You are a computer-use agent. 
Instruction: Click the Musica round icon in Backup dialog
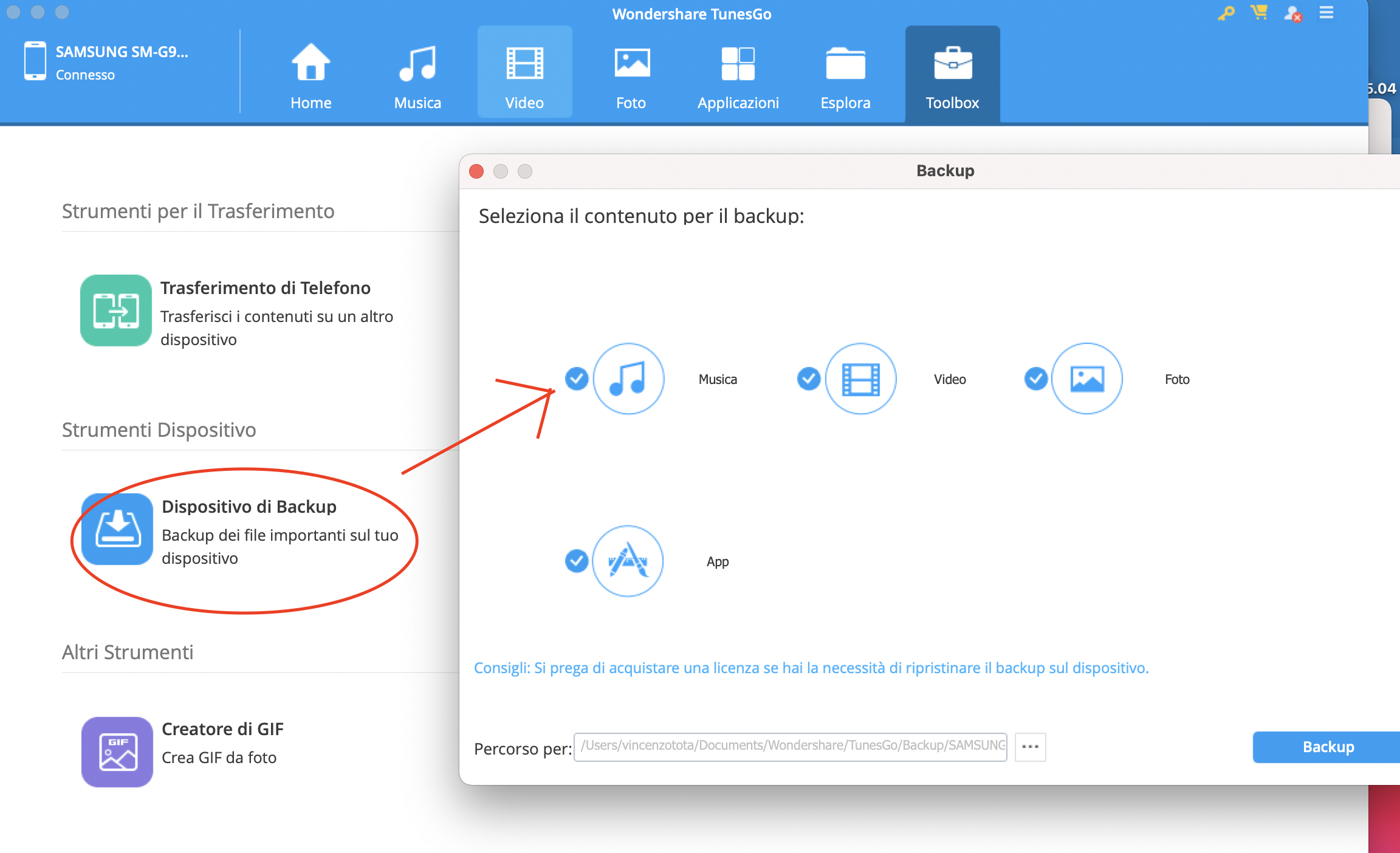(x=628, y=379)
